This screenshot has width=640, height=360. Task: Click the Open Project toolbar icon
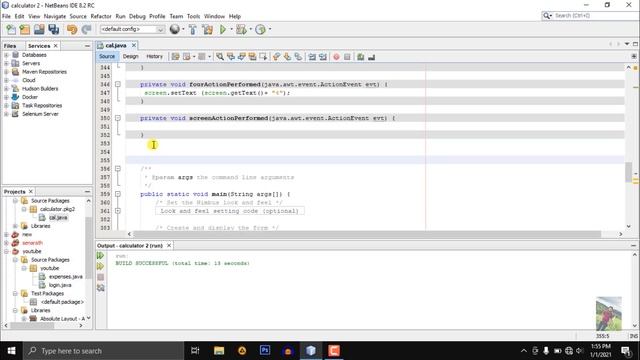(39, 29)
